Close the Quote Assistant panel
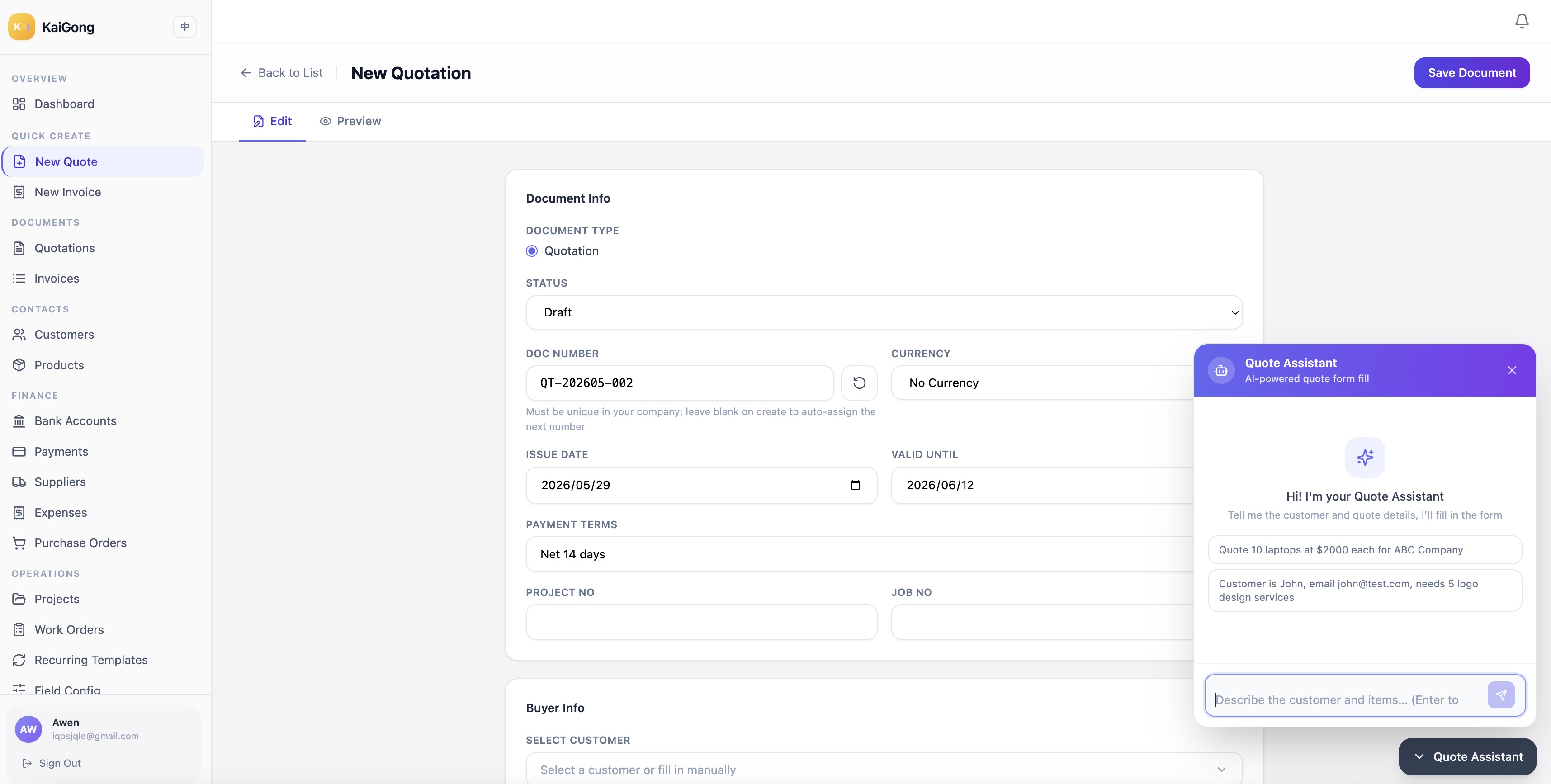 click(x=1512, y=370)
